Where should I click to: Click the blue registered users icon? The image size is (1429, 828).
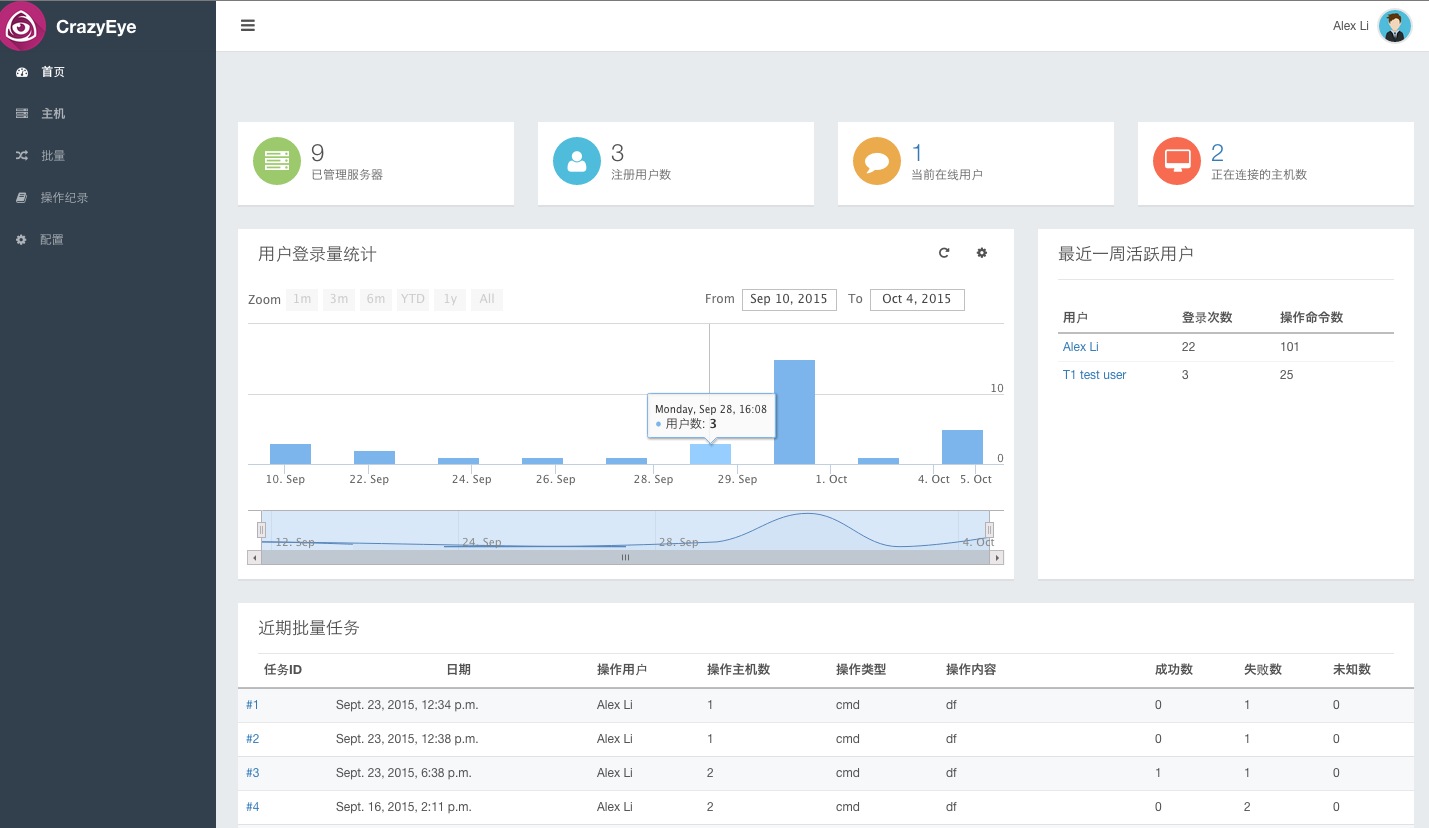577,161
